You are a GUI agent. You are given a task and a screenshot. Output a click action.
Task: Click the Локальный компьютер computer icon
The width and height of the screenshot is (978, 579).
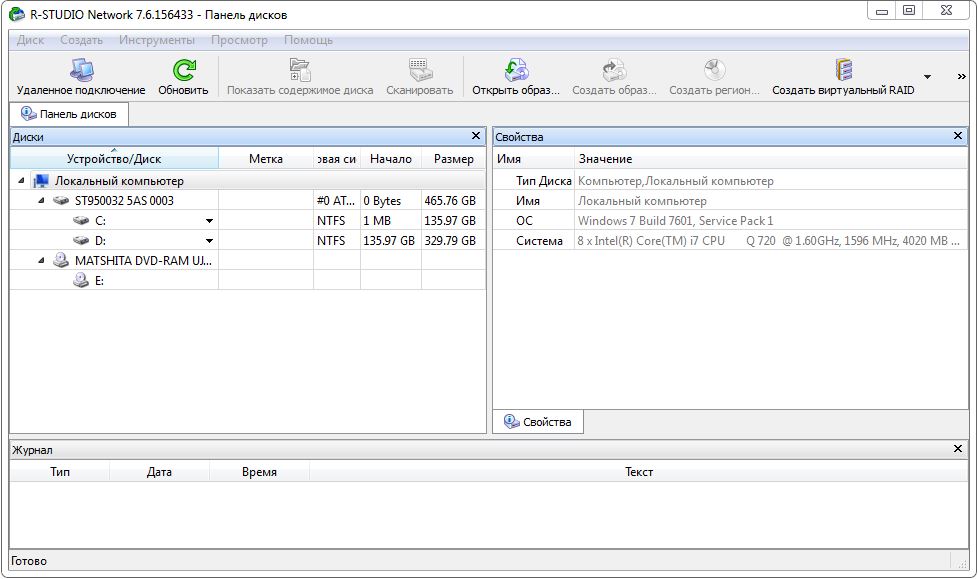[41, 181]
